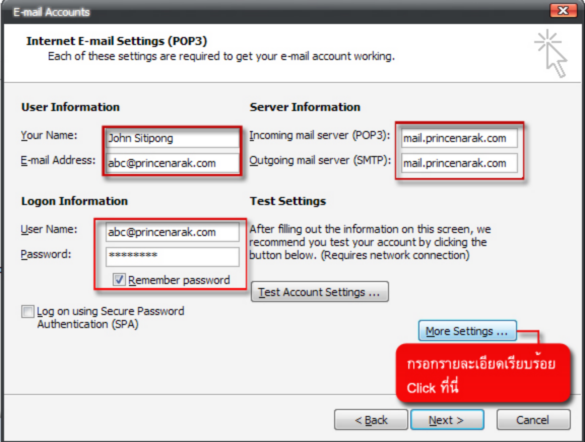Click the Your Name label
The image size is (585, 442).
coord(49,135)
